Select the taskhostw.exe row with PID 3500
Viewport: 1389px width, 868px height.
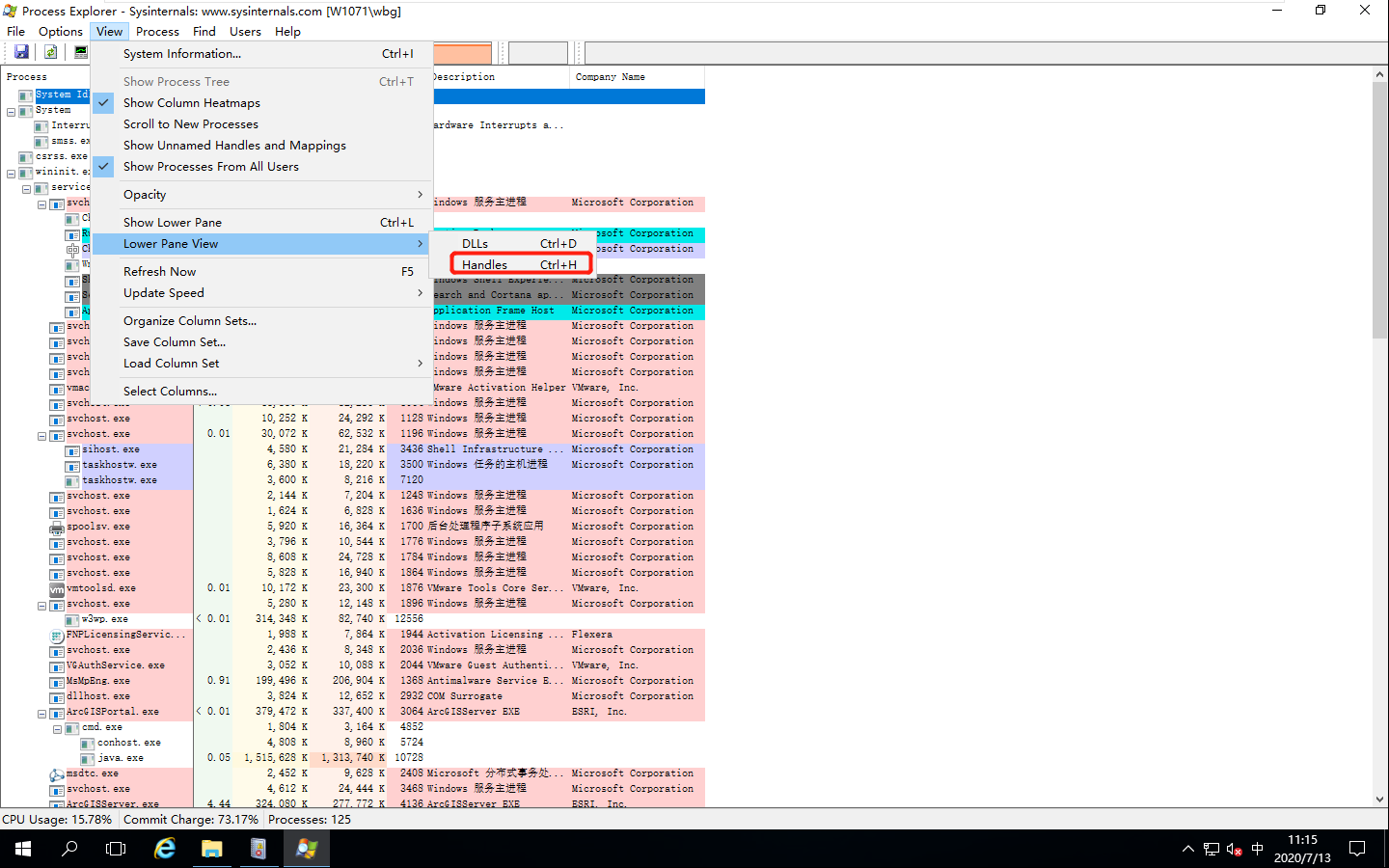point(352,465)
